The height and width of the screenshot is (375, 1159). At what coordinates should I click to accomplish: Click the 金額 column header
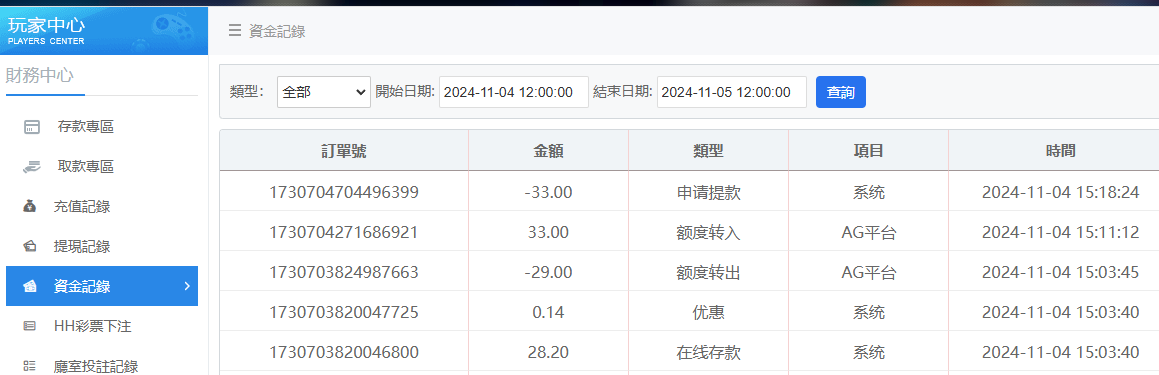548,150
